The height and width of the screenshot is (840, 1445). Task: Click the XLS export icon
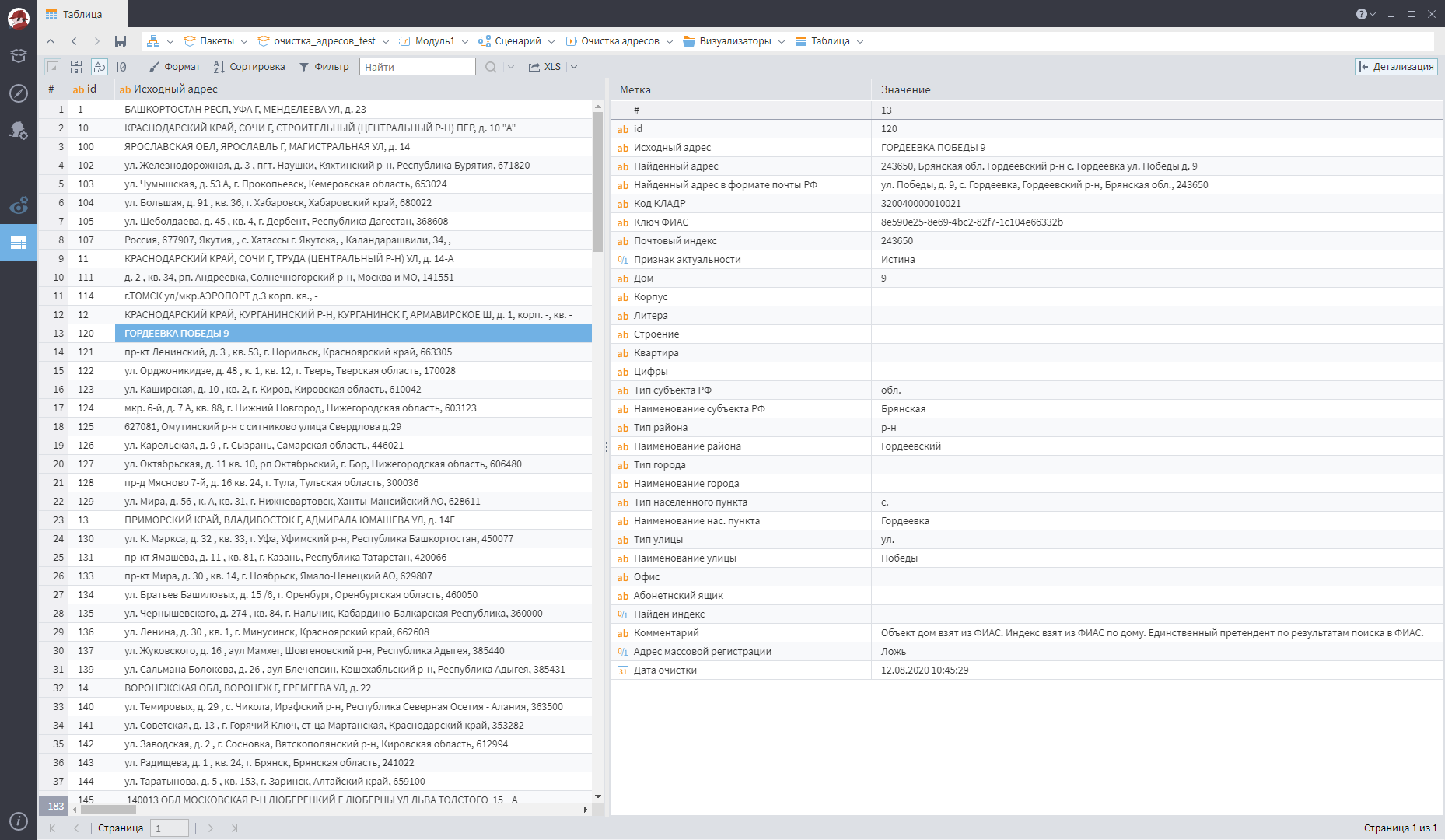tap(541, 66)
